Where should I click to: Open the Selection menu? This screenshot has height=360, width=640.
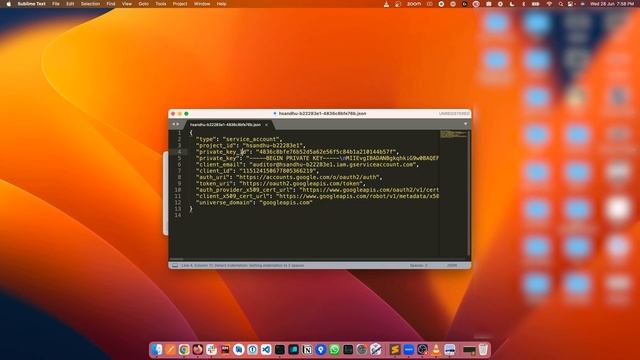pos(90,4)
